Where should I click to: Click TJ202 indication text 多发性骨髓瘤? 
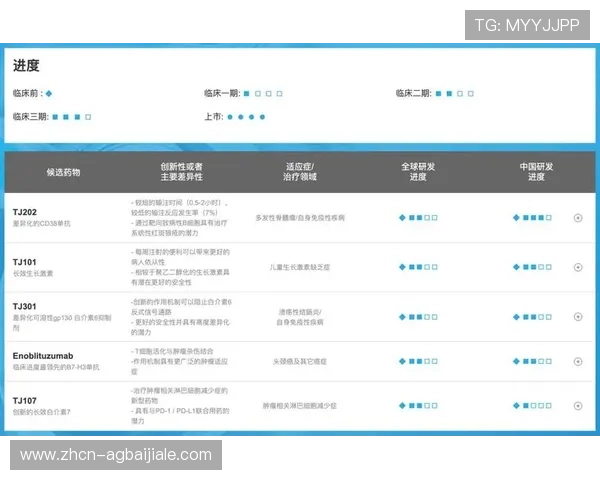[x=276, y=218]
